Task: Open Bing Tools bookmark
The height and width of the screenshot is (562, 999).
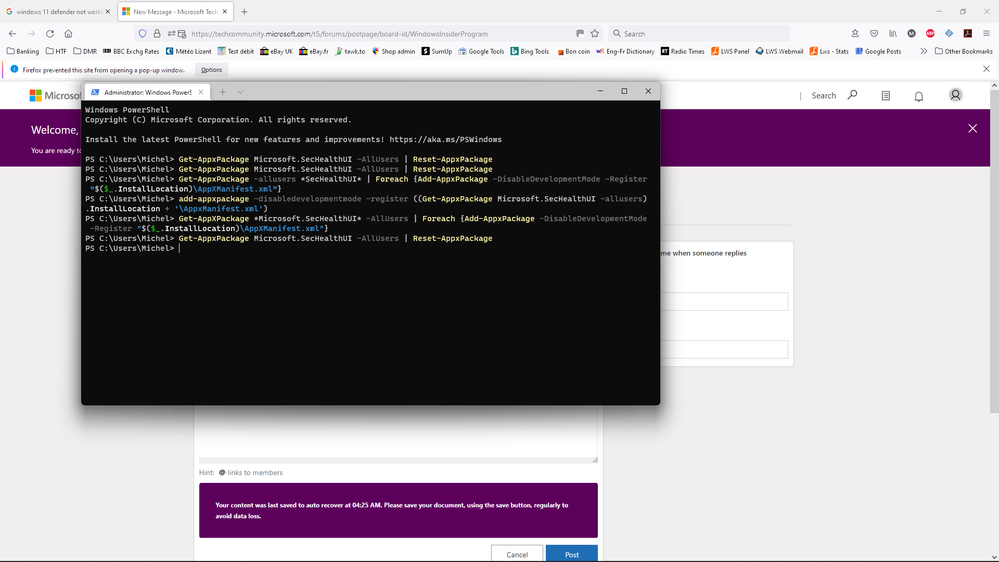Action: pyautogui.click(x=529, y=51)
